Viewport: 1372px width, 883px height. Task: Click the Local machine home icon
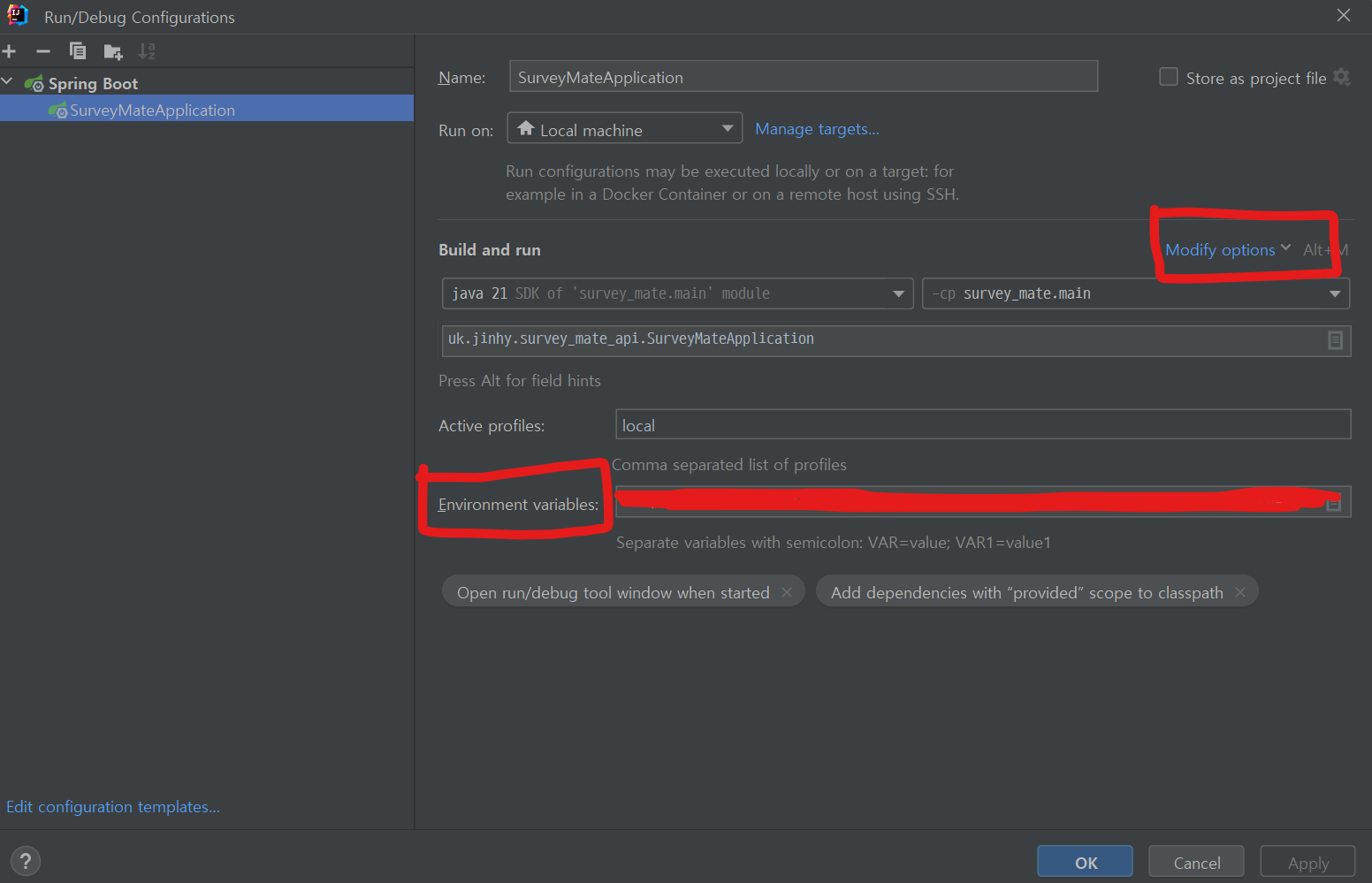point(526,128)
